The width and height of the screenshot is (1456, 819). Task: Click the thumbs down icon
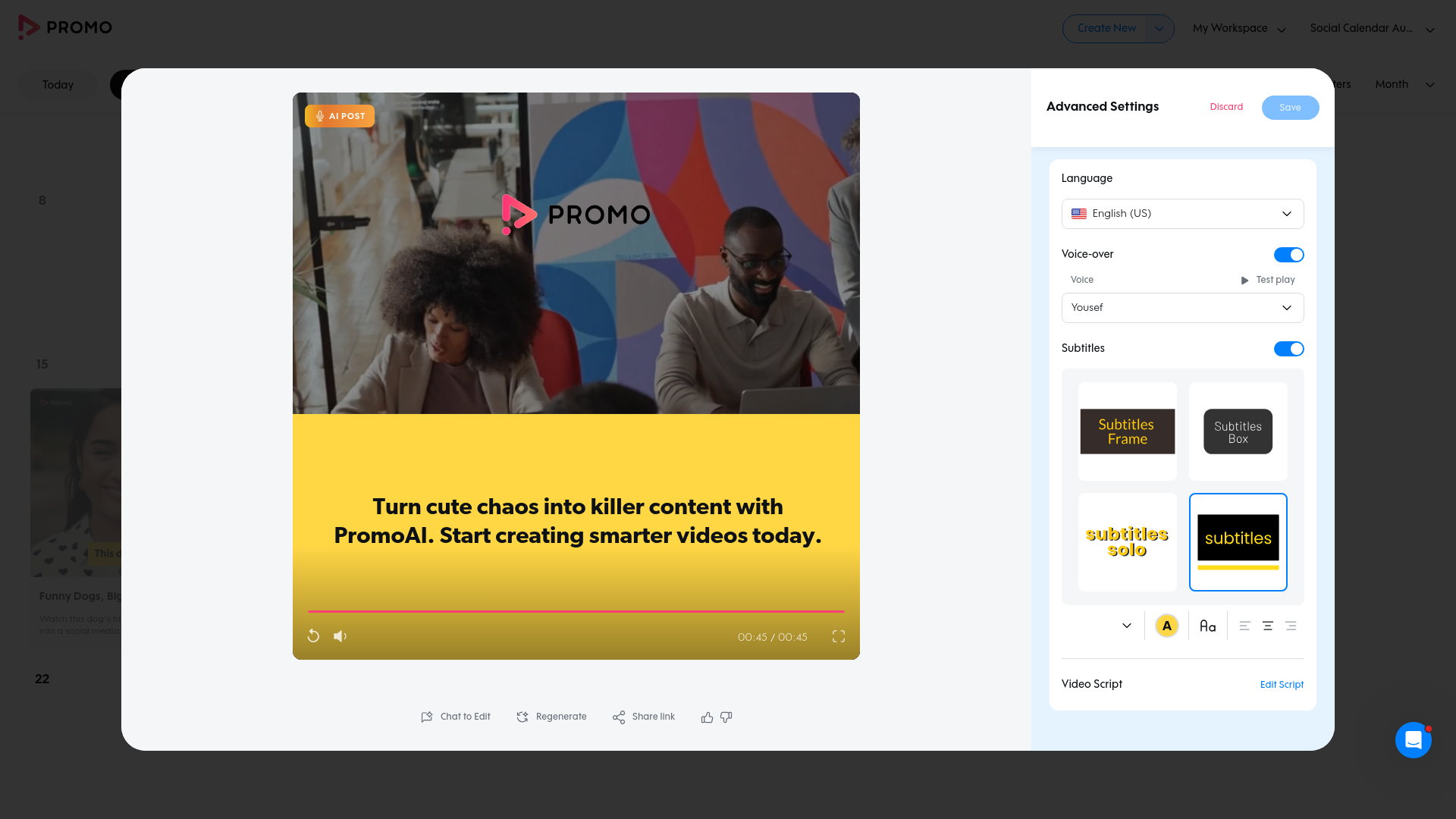pyautogui.click(x=726, y=717)
